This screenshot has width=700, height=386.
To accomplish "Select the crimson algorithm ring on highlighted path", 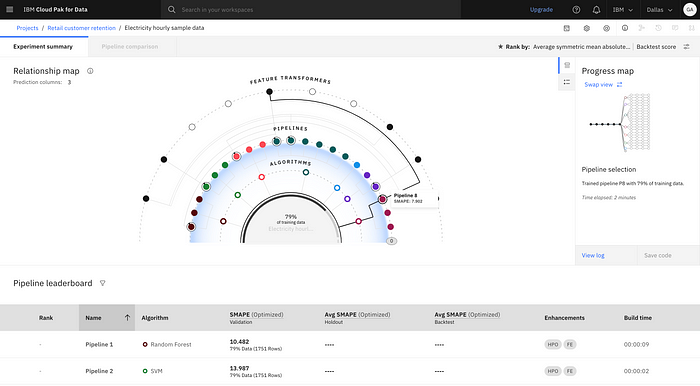I will coord(358,221).
